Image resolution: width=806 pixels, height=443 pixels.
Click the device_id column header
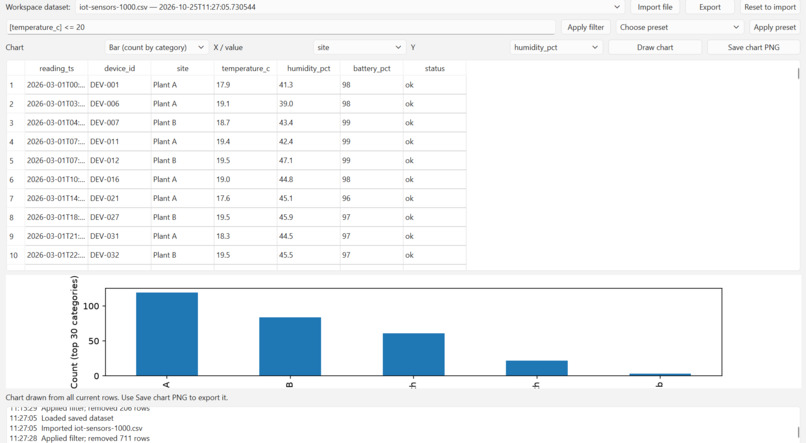pyautogui.click(x=119, y=68)
